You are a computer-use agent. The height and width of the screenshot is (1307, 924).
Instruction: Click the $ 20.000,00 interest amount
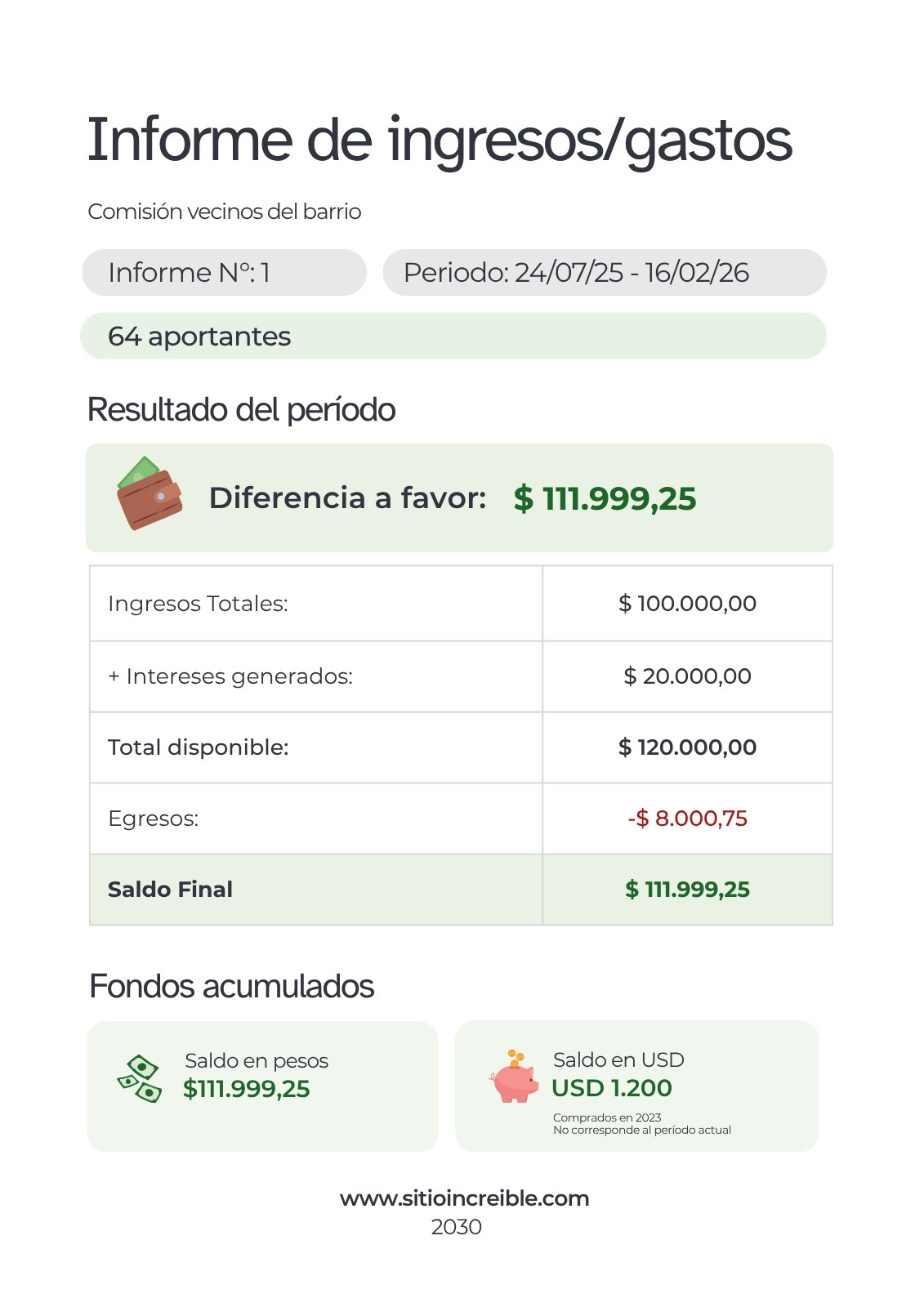687,676
